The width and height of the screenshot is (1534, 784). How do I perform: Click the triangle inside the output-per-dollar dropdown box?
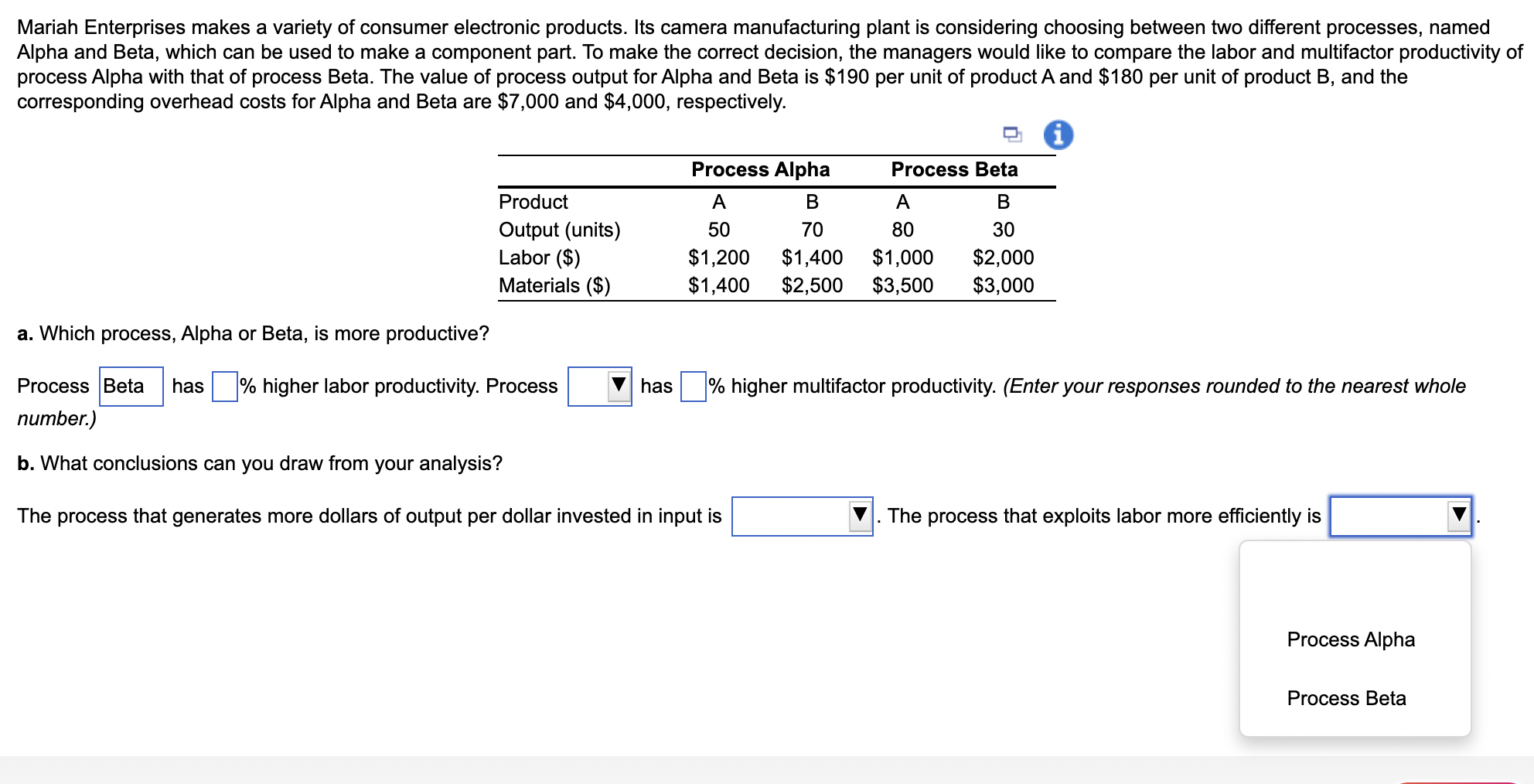(860, 514)
